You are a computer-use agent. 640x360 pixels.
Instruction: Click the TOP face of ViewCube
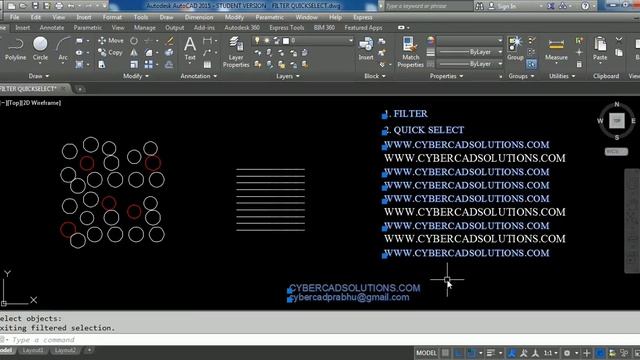pyautogui.click(x=617, y=120)
